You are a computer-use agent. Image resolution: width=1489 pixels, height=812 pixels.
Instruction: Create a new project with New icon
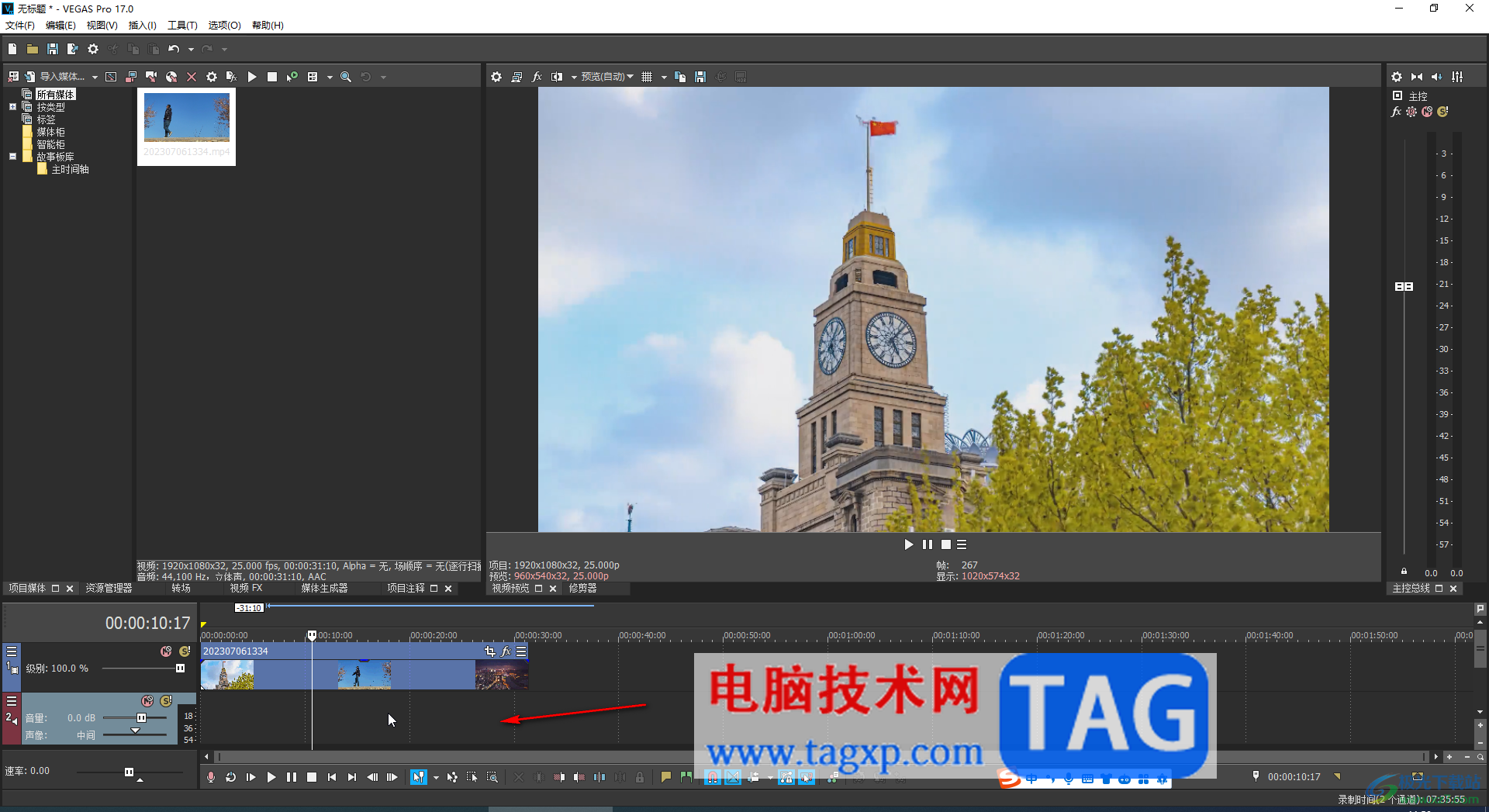[x=12, y=49]
